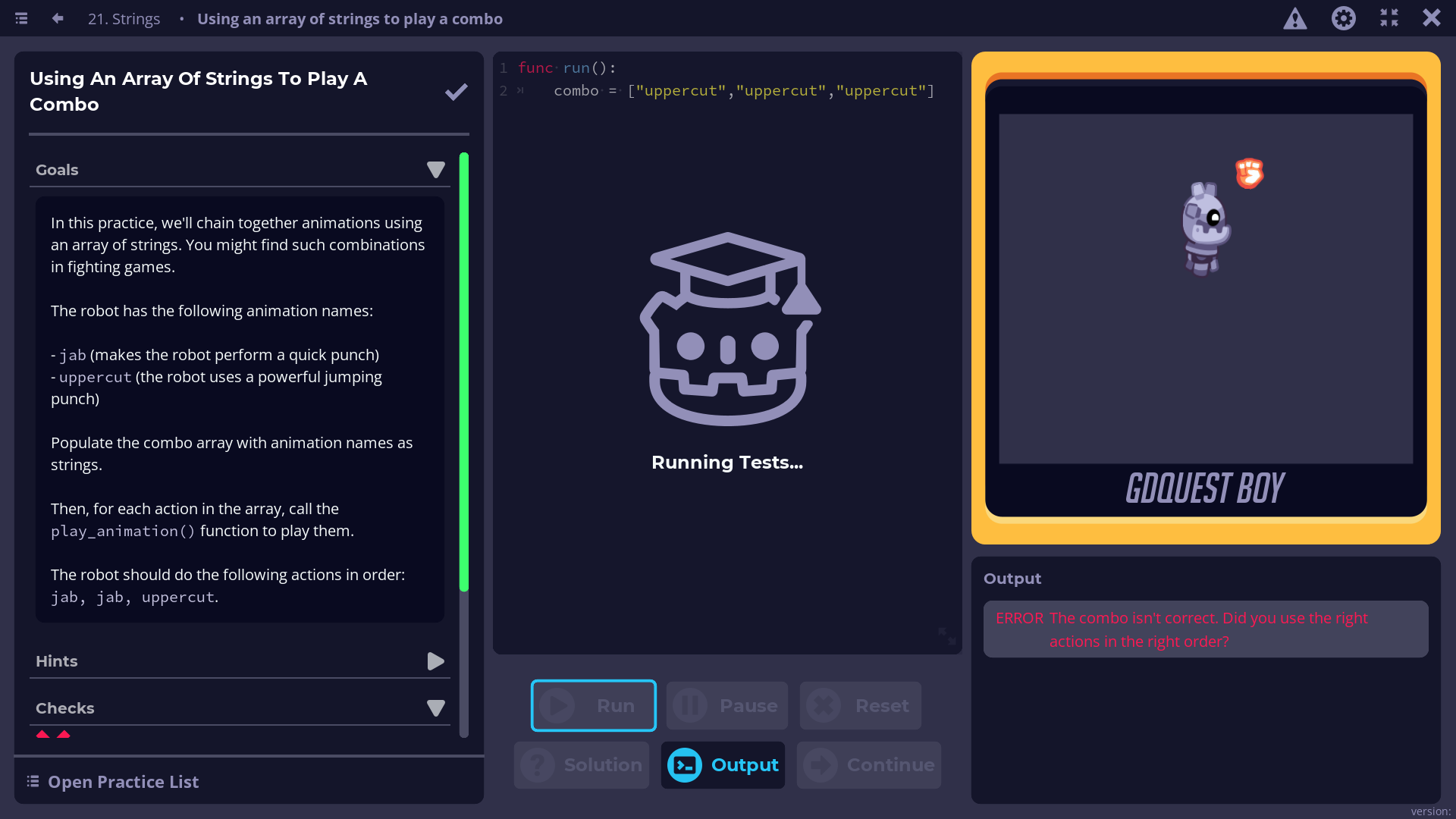This screenshot has height=819, width=1456.
Task: Click the close X icon
Action: (1431, 18)
